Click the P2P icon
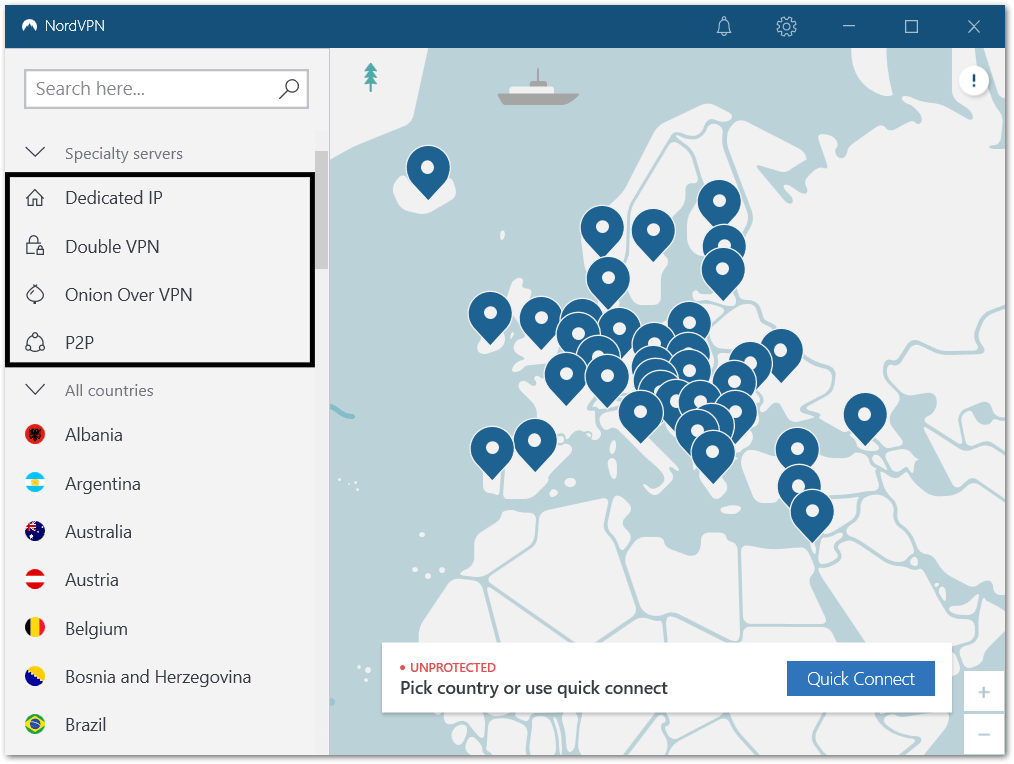1014x764 pixels. [35, 342]
